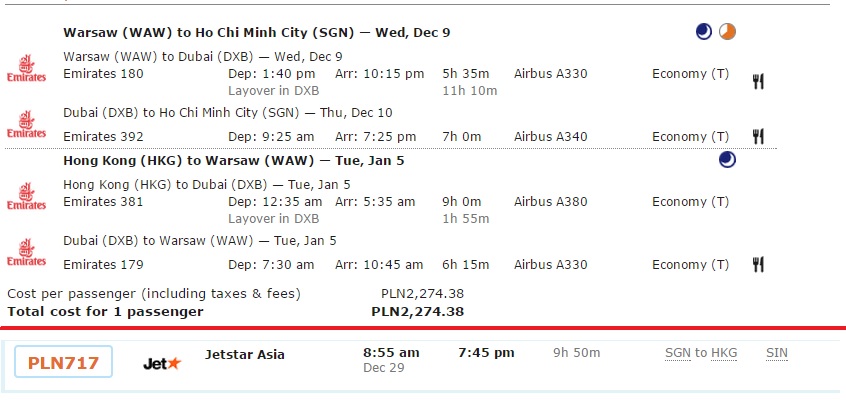
Task: Click the meal icon for Emirates 180
Action: click(758, 81)
